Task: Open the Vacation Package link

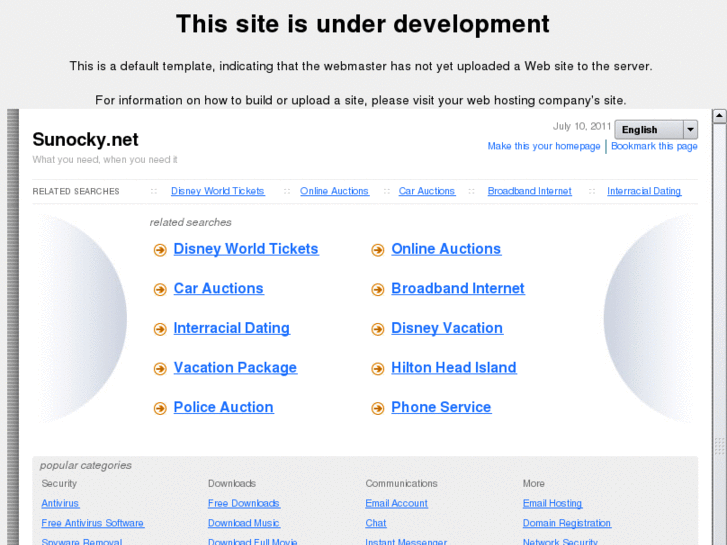Action: [235, 368]
